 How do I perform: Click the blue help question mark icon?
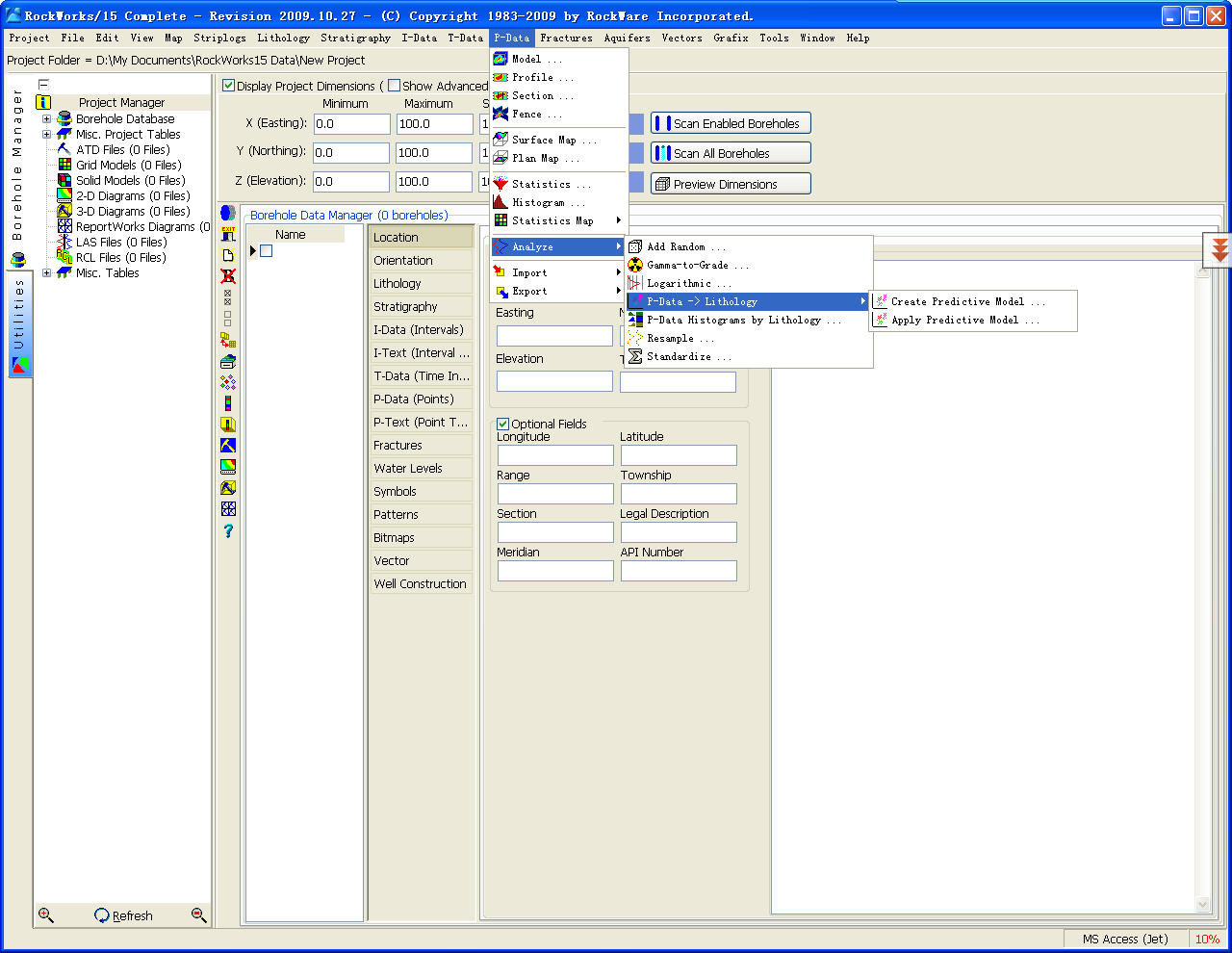point(228,530)
